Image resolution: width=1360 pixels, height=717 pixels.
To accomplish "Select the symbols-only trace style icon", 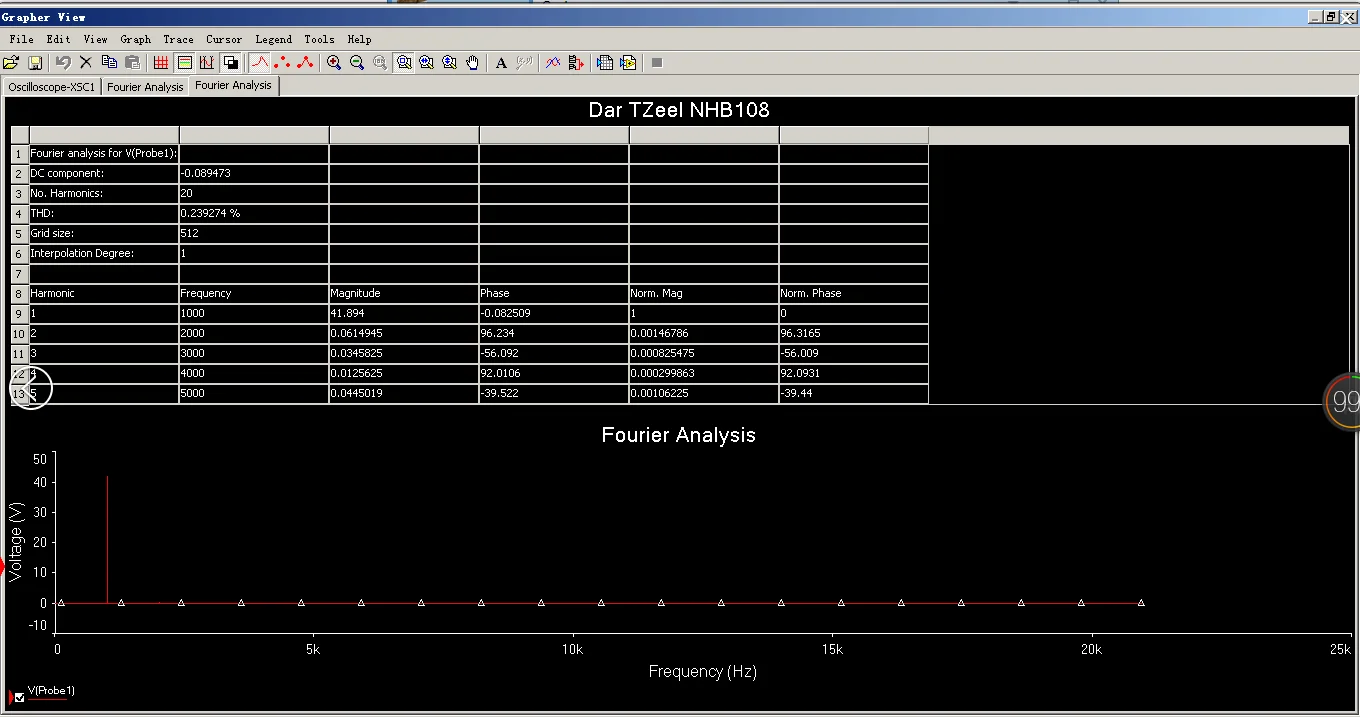I will click(x=282, y=62).
